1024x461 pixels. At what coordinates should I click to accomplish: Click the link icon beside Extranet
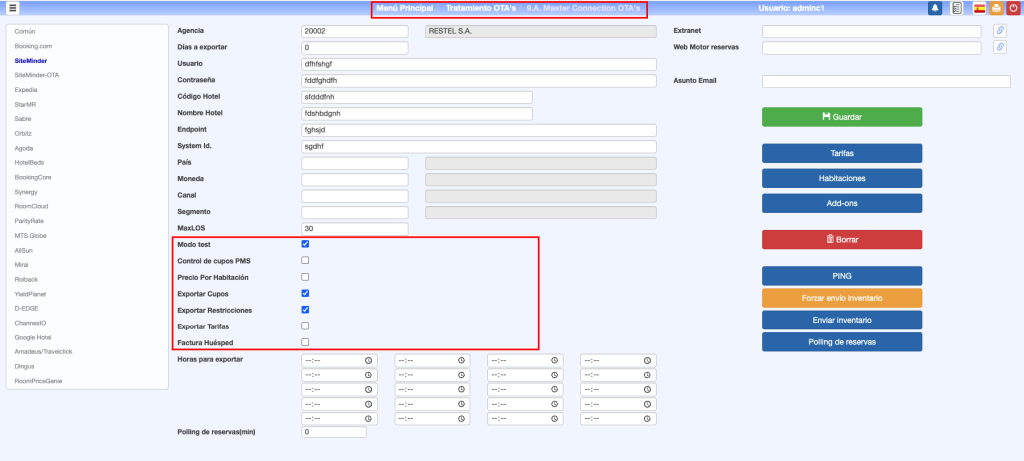tap(999, 31)
